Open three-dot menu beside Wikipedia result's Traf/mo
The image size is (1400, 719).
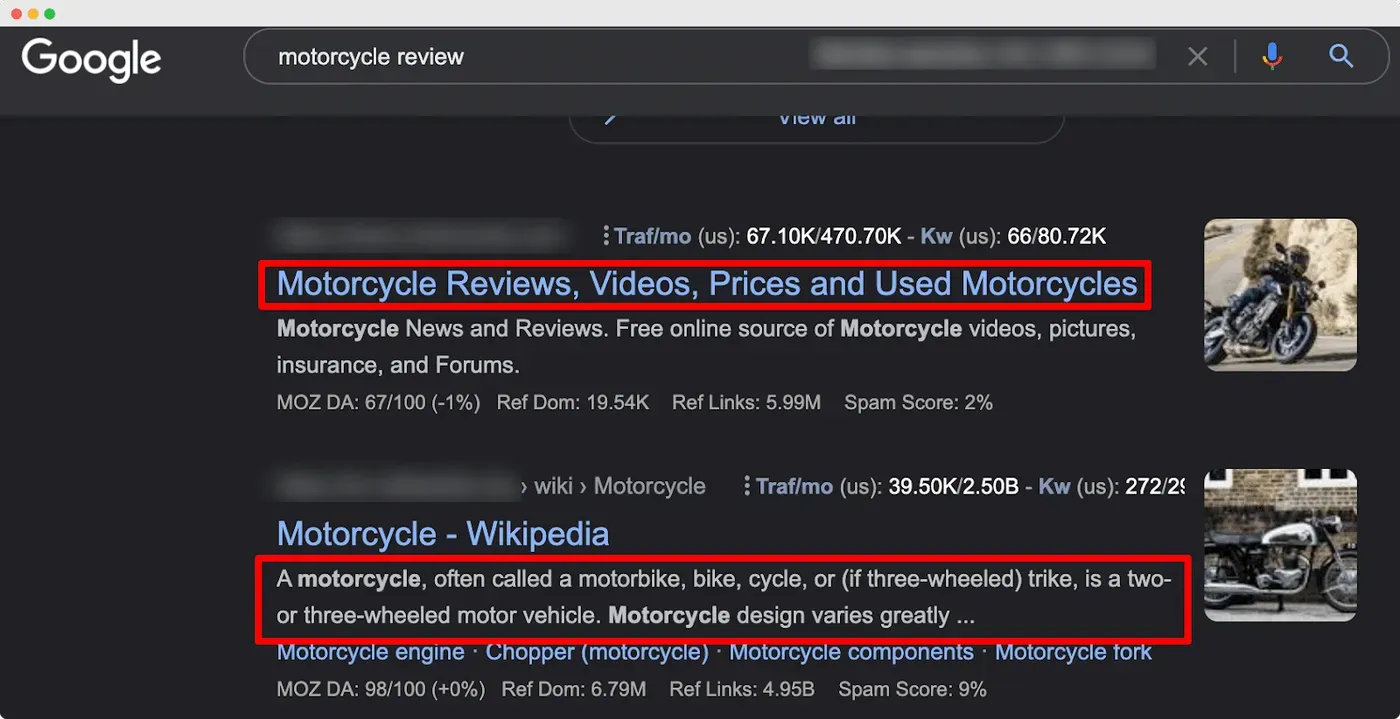[x=746, y=486]
